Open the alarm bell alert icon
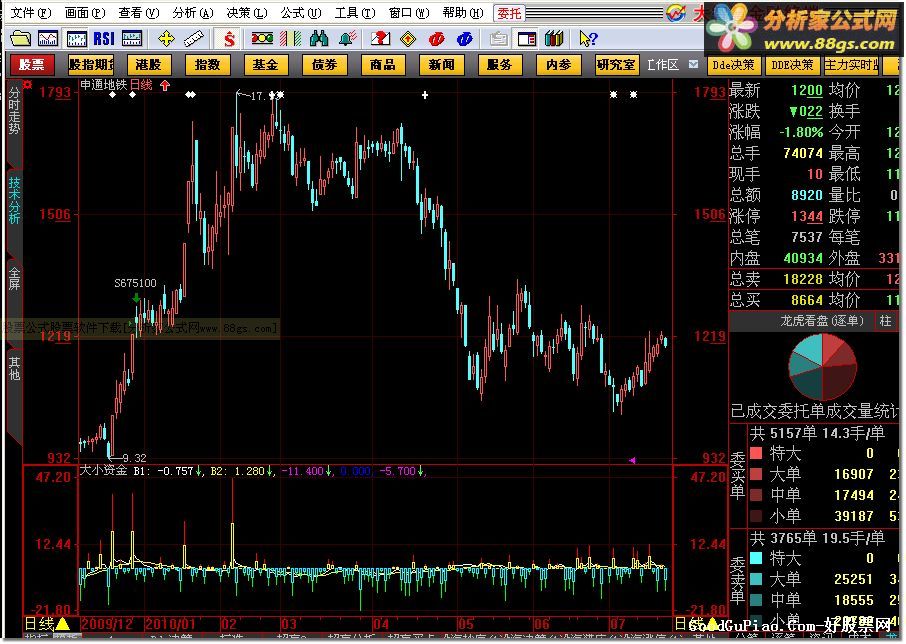 [347, 39]
